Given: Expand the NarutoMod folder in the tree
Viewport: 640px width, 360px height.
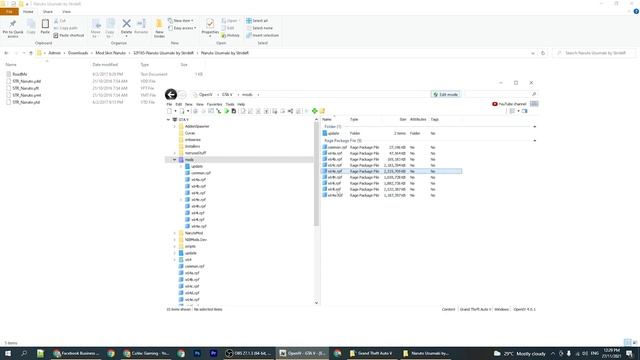Looking at the screenshot, I should click(x=175, y=233).
